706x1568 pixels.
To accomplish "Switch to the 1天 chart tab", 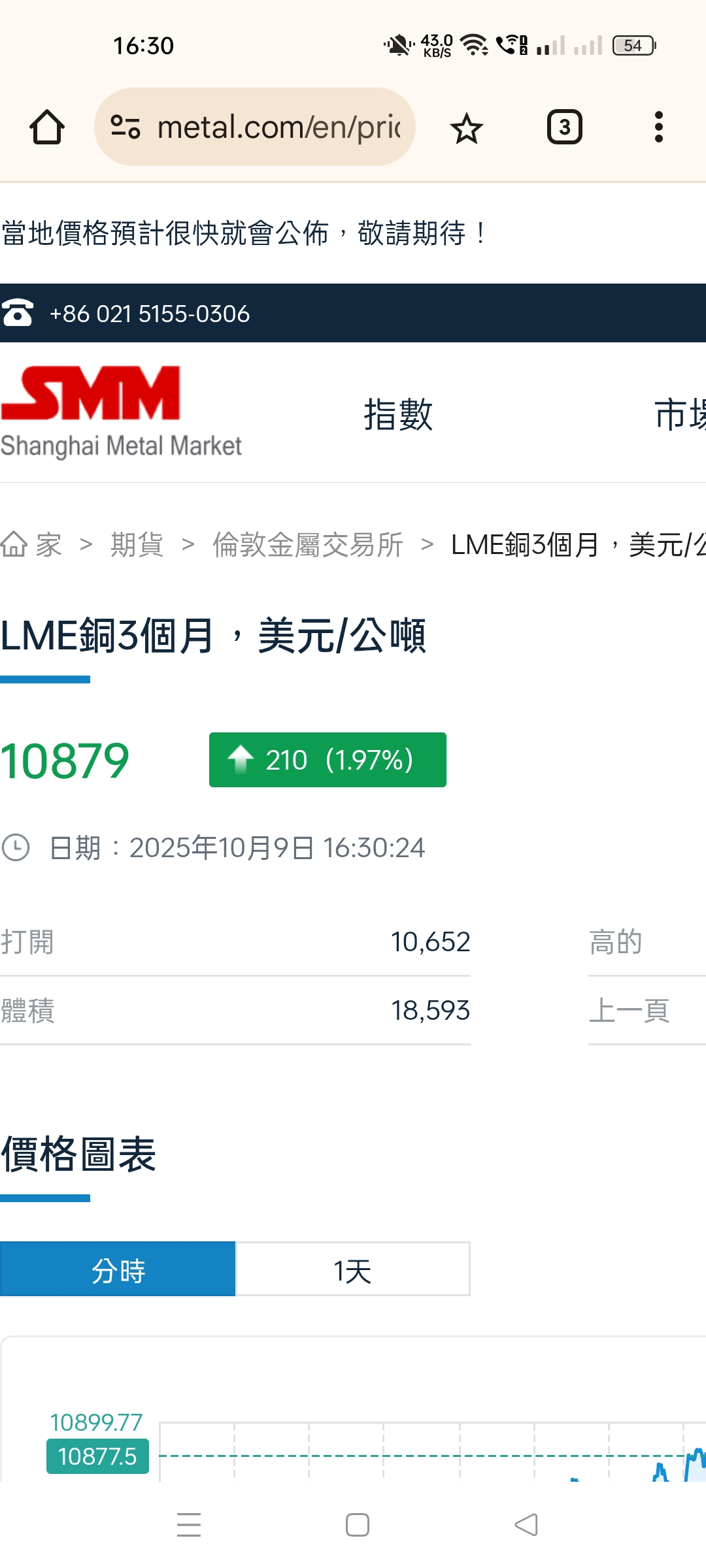I will (353, 1269).
